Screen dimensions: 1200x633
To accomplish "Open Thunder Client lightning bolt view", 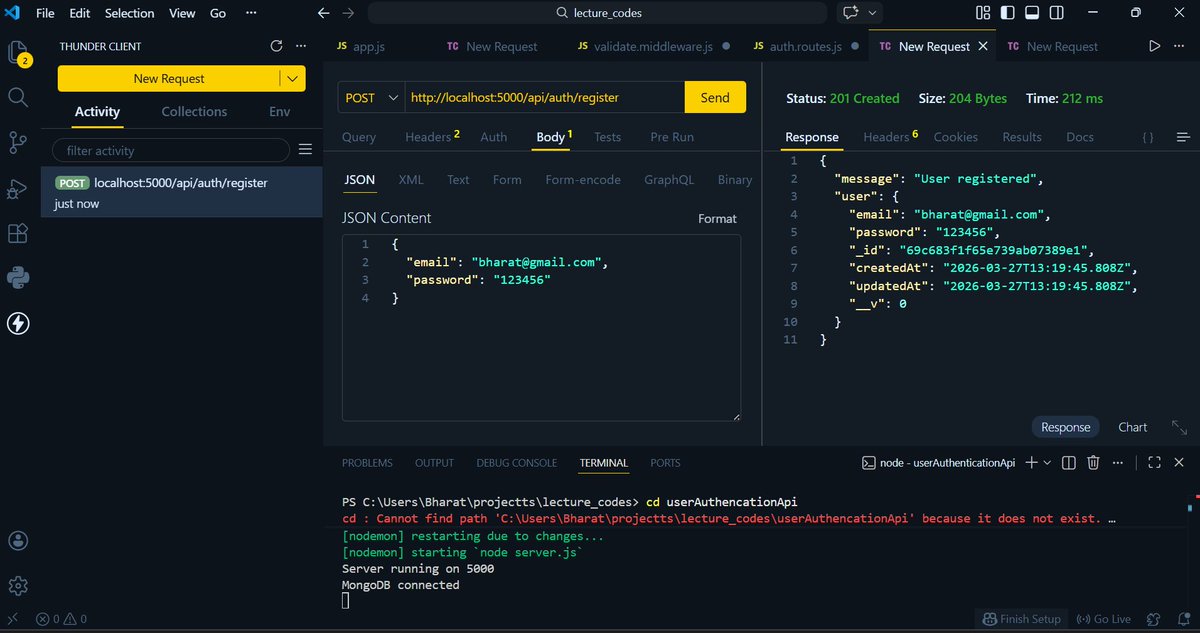I will pyautogui.click(x=17, y=323).
